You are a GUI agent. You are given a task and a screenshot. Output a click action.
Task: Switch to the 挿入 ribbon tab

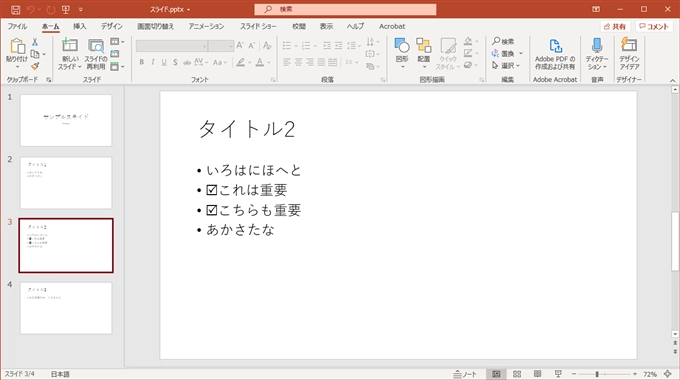pos(79,26)
